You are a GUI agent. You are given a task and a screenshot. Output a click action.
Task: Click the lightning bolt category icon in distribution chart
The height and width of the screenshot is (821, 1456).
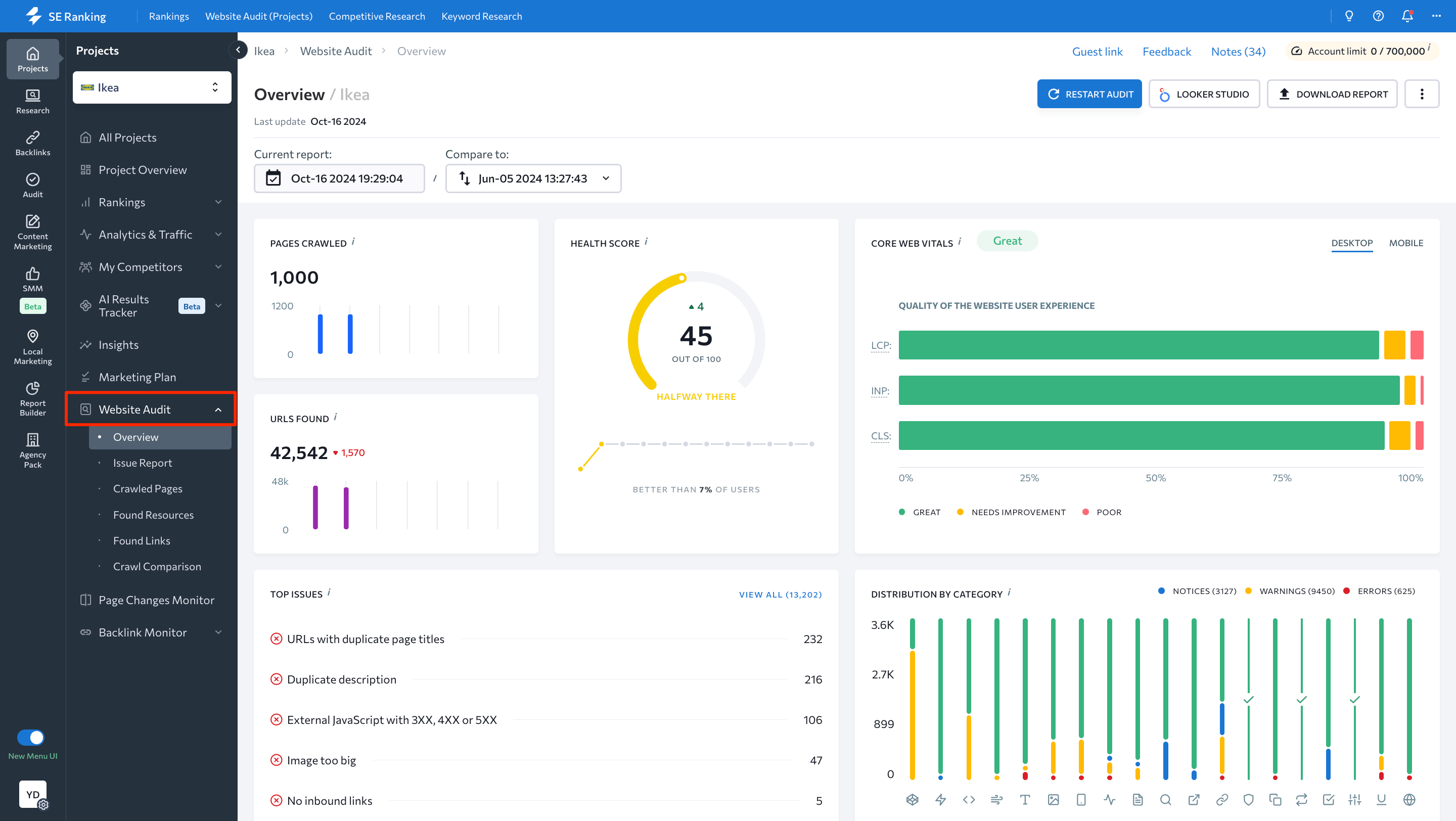pos(940,800)
